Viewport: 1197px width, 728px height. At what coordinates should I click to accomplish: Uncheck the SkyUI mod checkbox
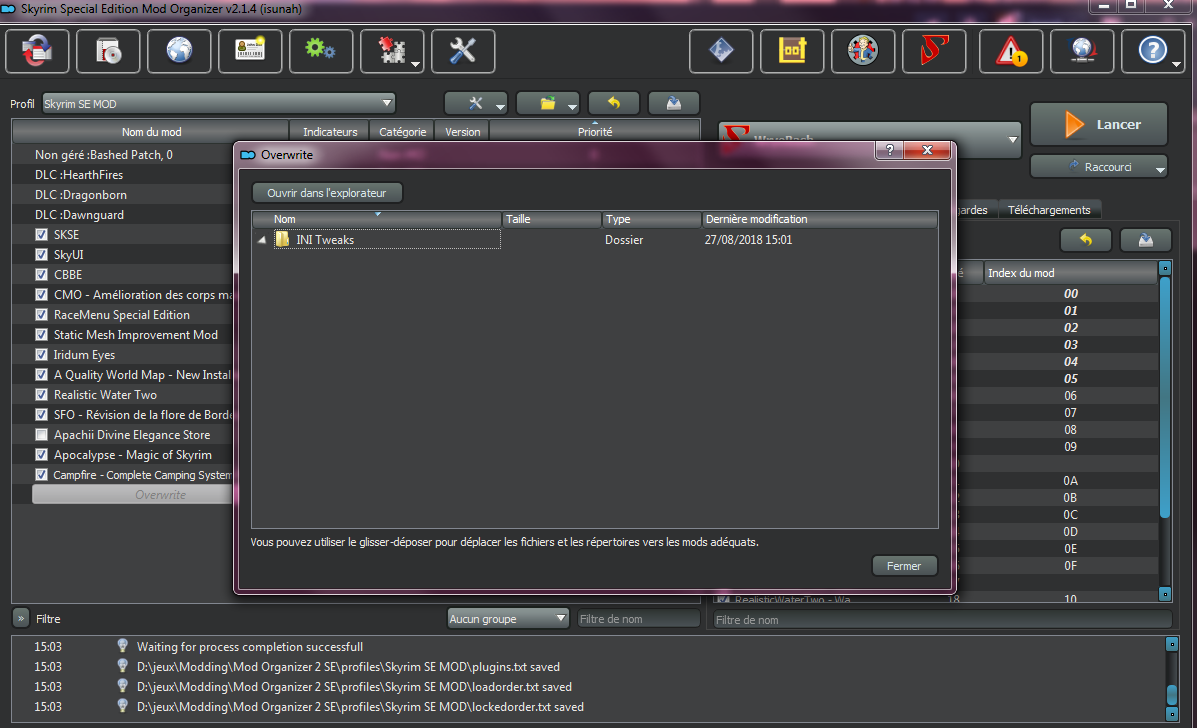pos(41,254)
